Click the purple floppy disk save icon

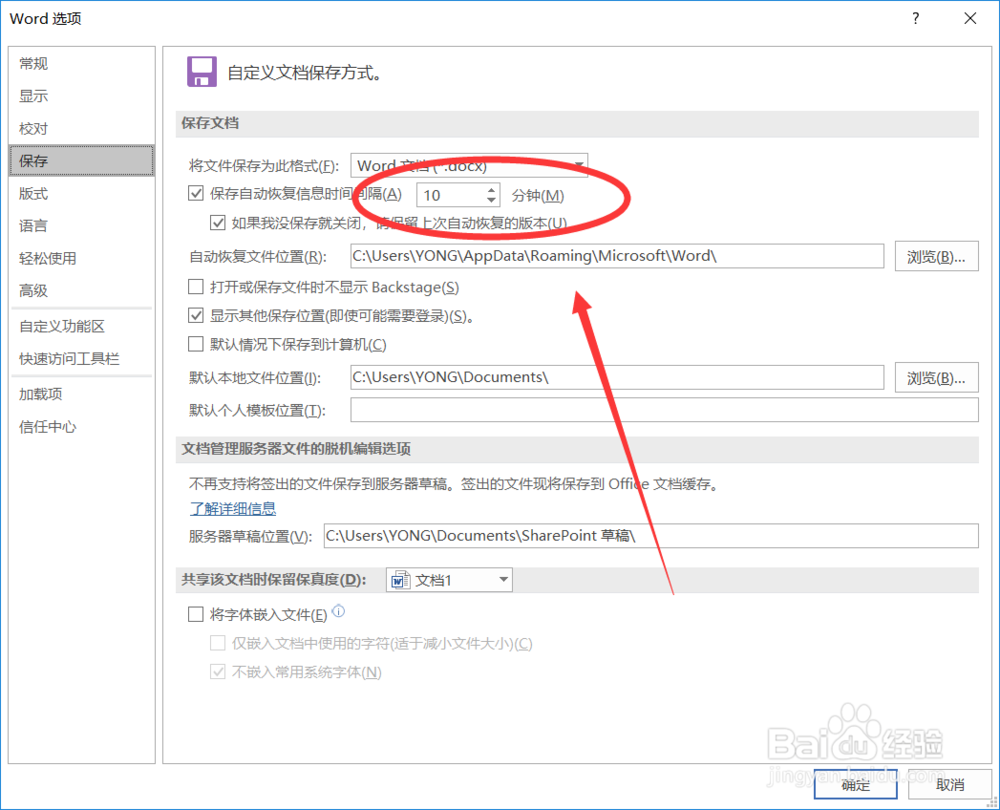tap(201, 71)
